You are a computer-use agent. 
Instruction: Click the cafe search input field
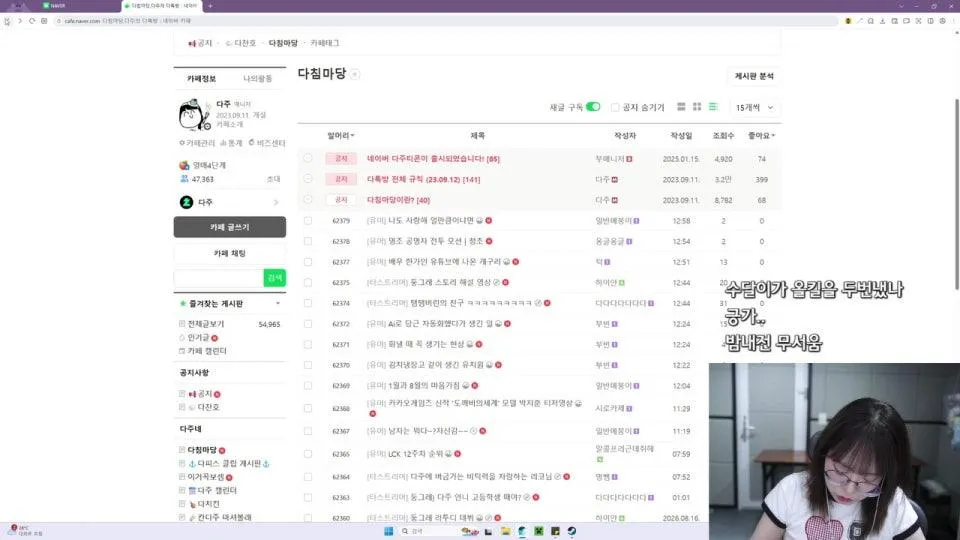click(219, 278)
